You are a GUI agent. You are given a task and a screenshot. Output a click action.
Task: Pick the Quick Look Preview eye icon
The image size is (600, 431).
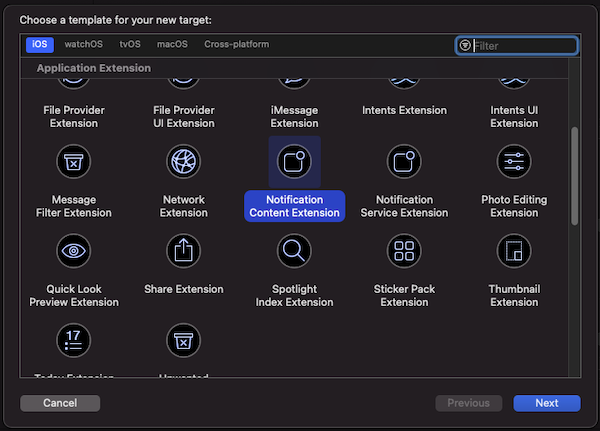[x=73, y=251]
